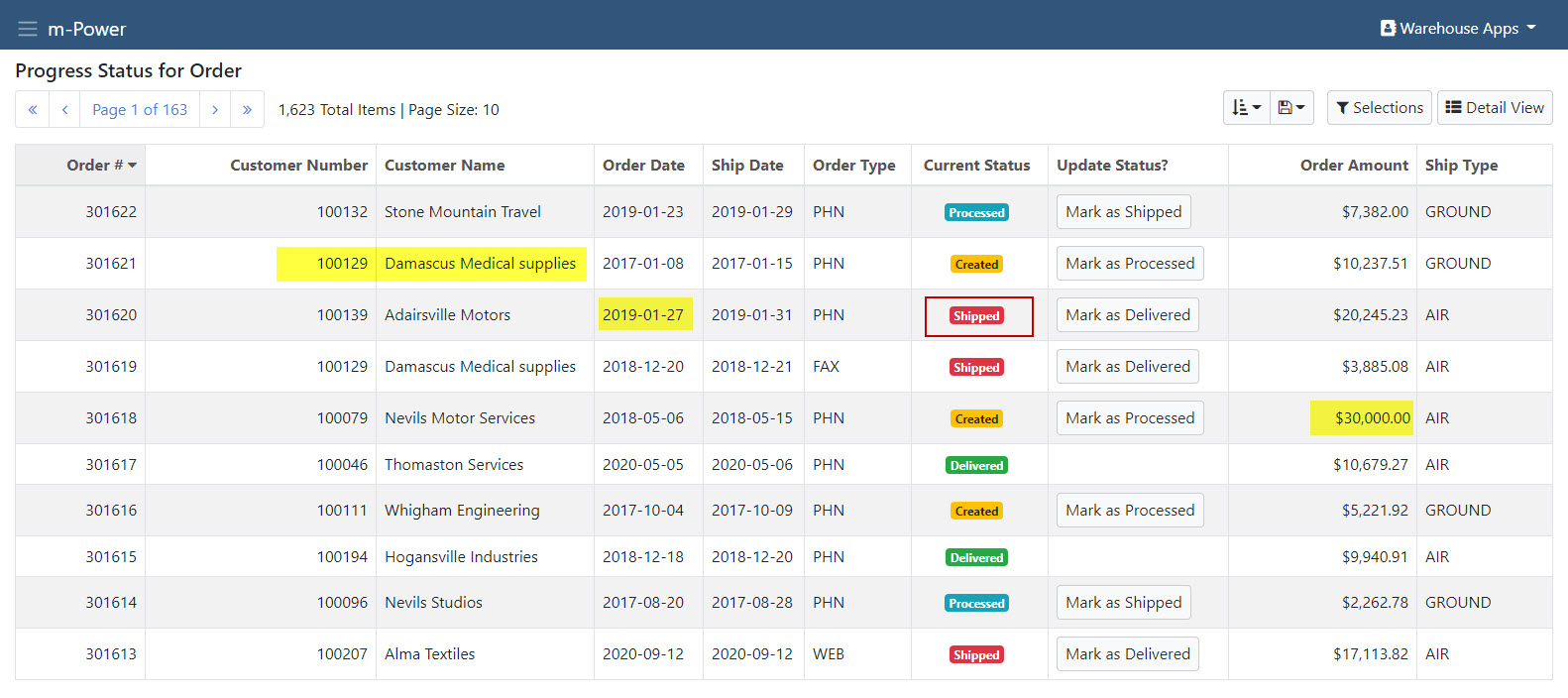
Task: Go to the previous page arrow
Action: tap(64, 109)
